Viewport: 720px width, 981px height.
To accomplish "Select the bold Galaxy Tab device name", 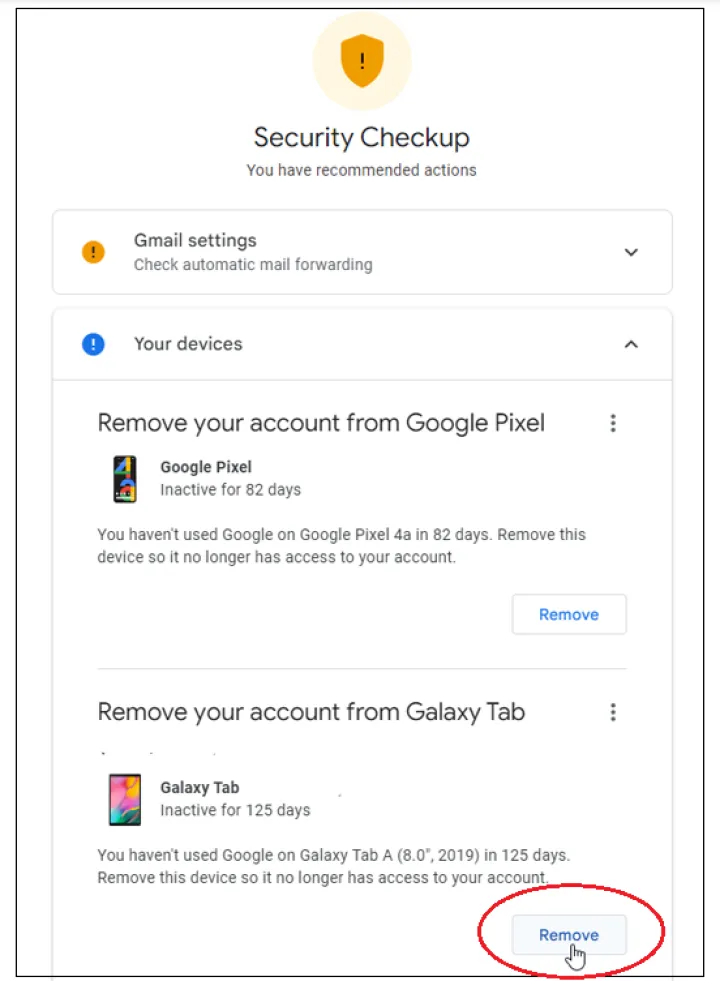I will [200, 787].
